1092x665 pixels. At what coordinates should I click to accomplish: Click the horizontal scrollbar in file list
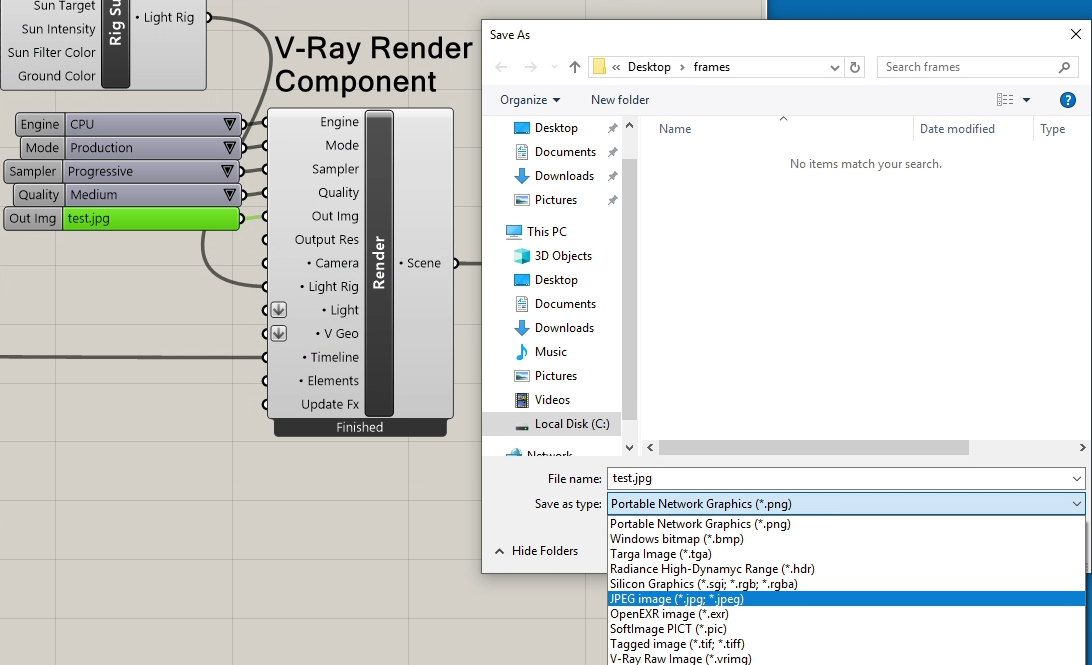tap(813, 447)
